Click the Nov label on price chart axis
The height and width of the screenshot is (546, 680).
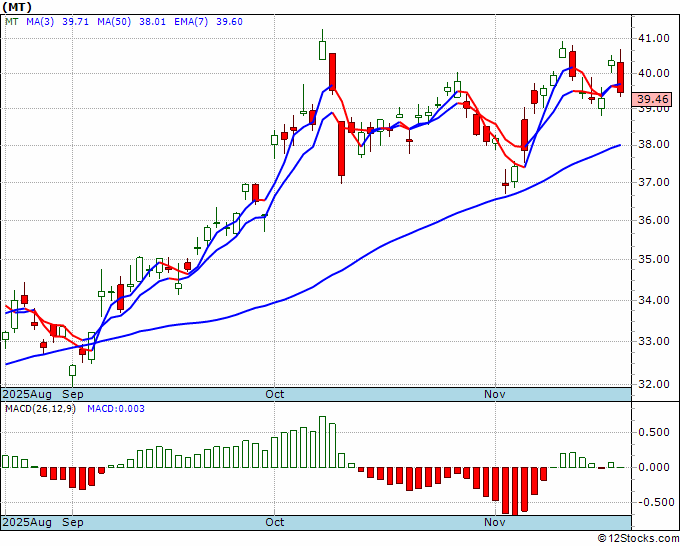495,394
